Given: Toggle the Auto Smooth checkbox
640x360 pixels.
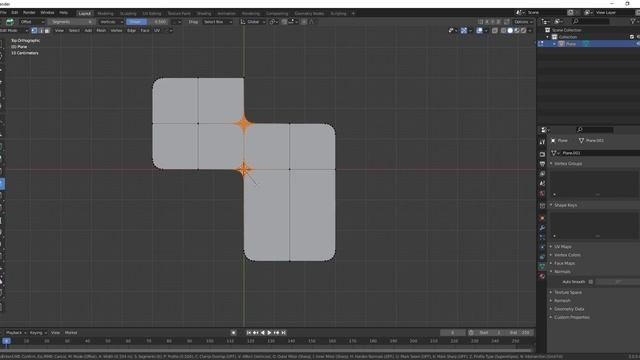Looking at the screenshot, I should pos(591,282).
